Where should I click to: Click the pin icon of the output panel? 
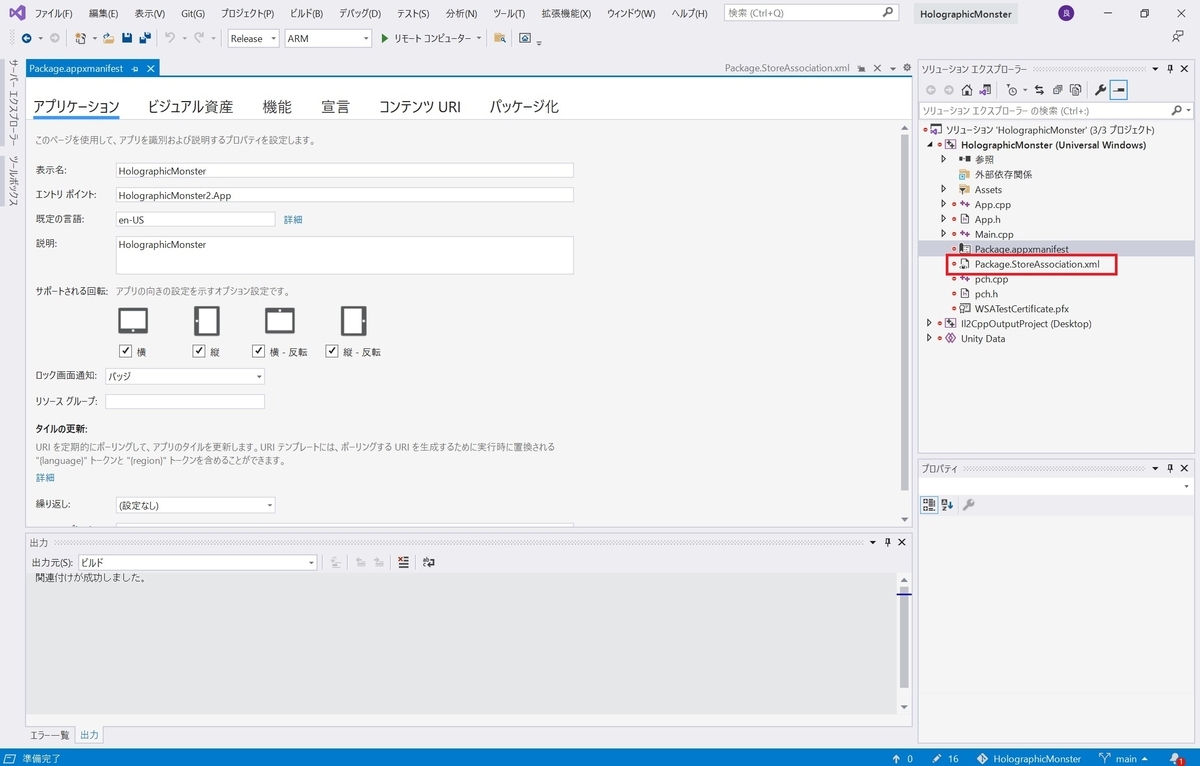click(x=887, y=542)
